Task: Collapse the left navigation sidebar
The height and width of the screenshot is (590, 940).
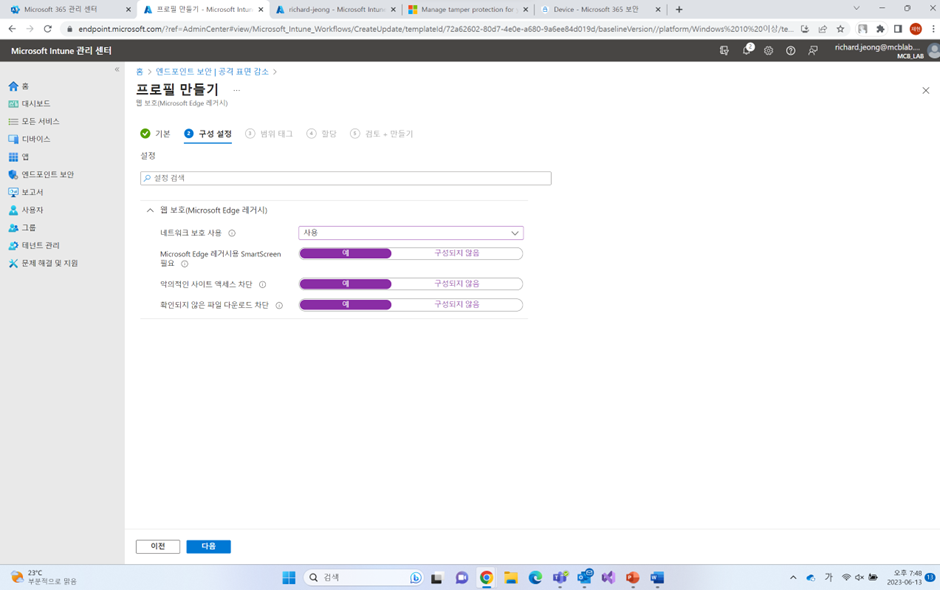Action: click(117, 70)
